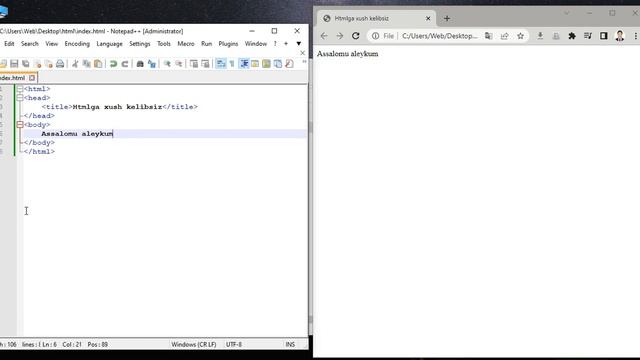Open Find with the binoculars icon
This screenshot has width=640, height=360.
pos(140,64)
